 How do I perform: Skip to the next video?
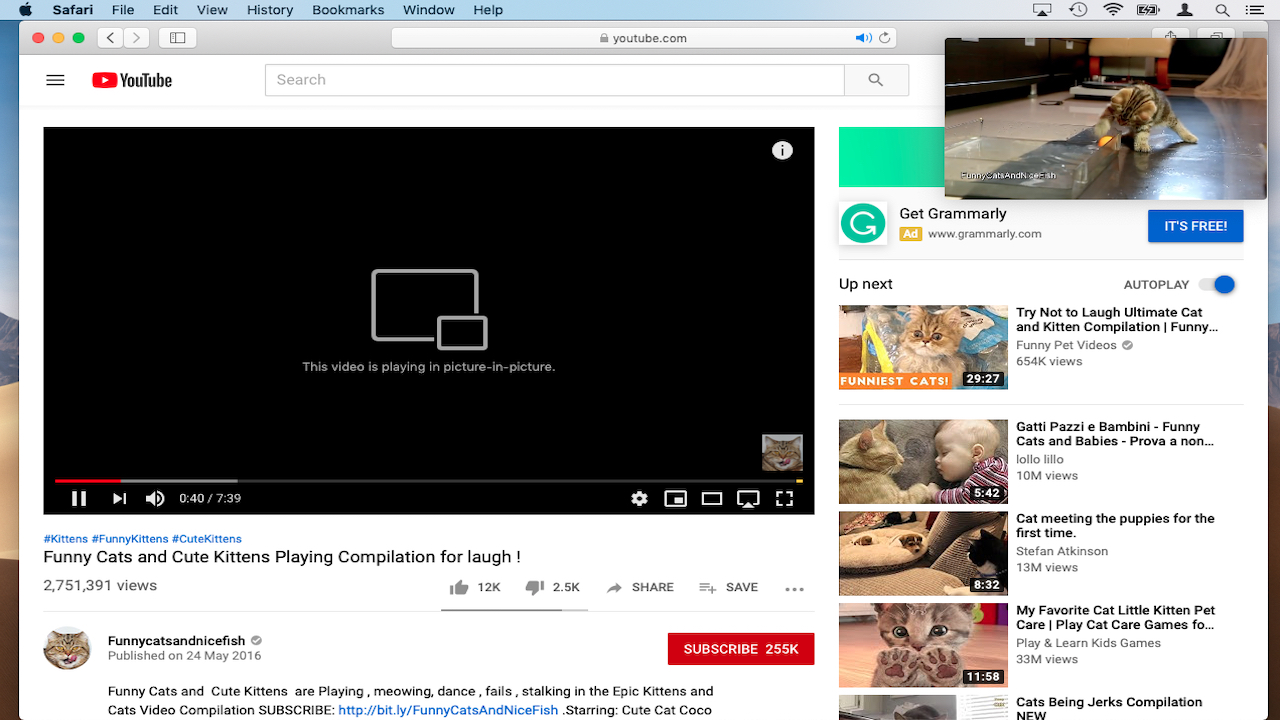[119, 498]
